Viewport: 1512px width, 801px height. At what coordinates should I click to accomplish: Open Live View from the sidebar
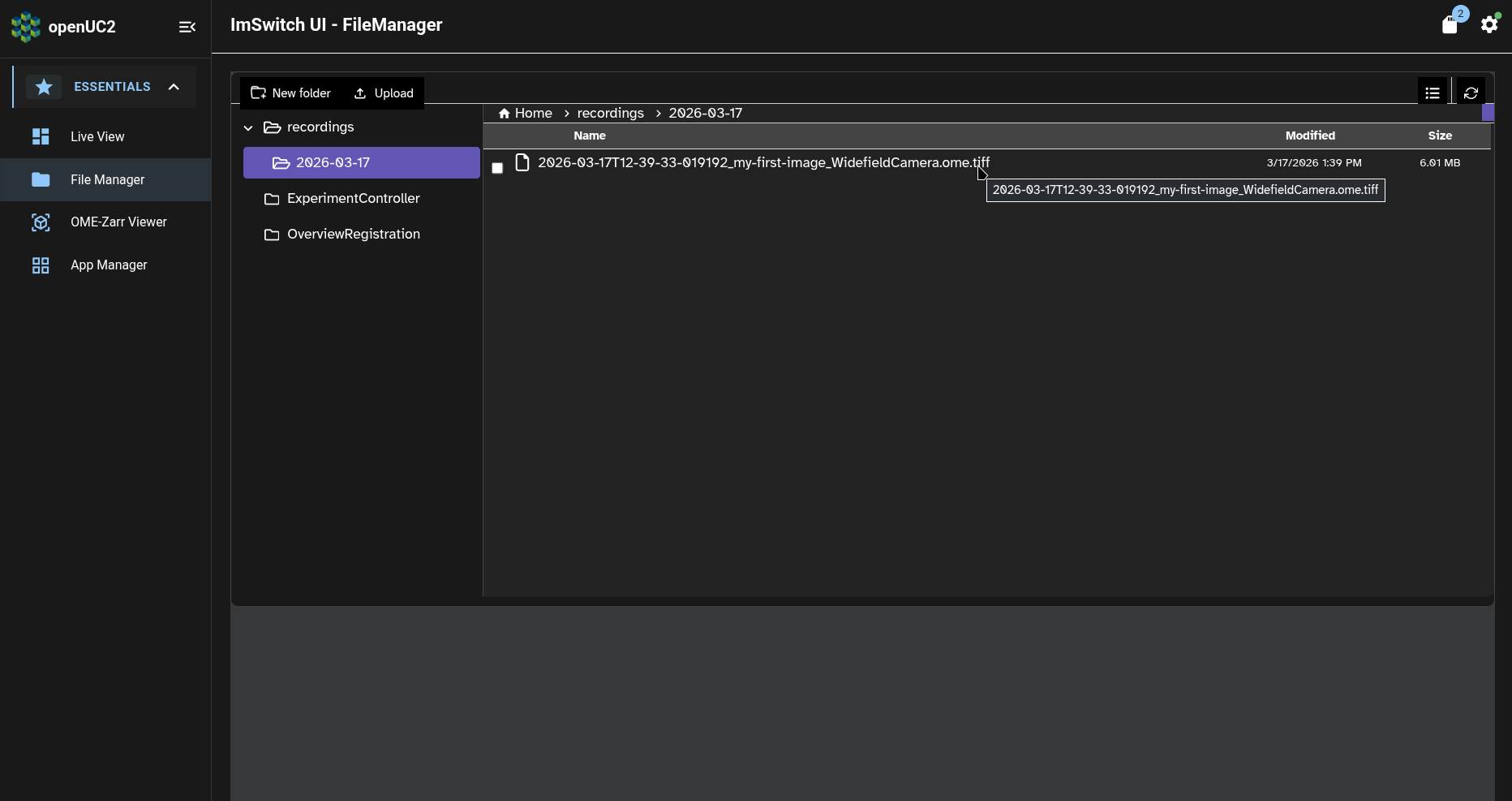[x=97, y=136]
